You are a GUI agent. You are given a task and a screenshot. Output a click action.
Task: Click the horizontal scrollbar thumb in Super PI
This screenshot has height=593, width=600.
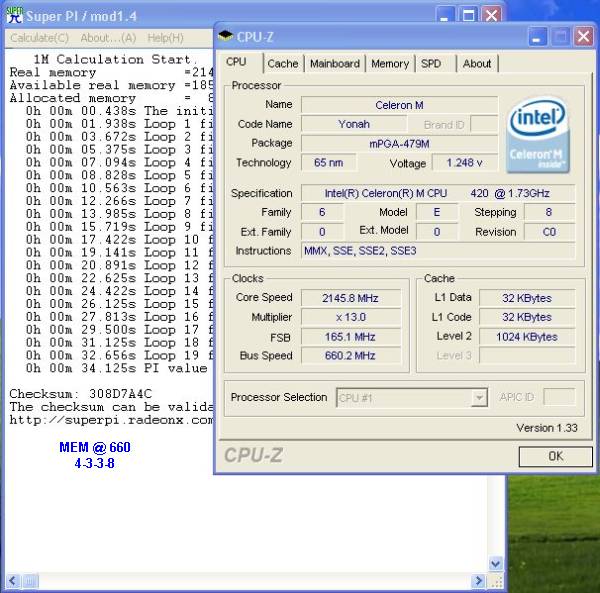(30, 581)
